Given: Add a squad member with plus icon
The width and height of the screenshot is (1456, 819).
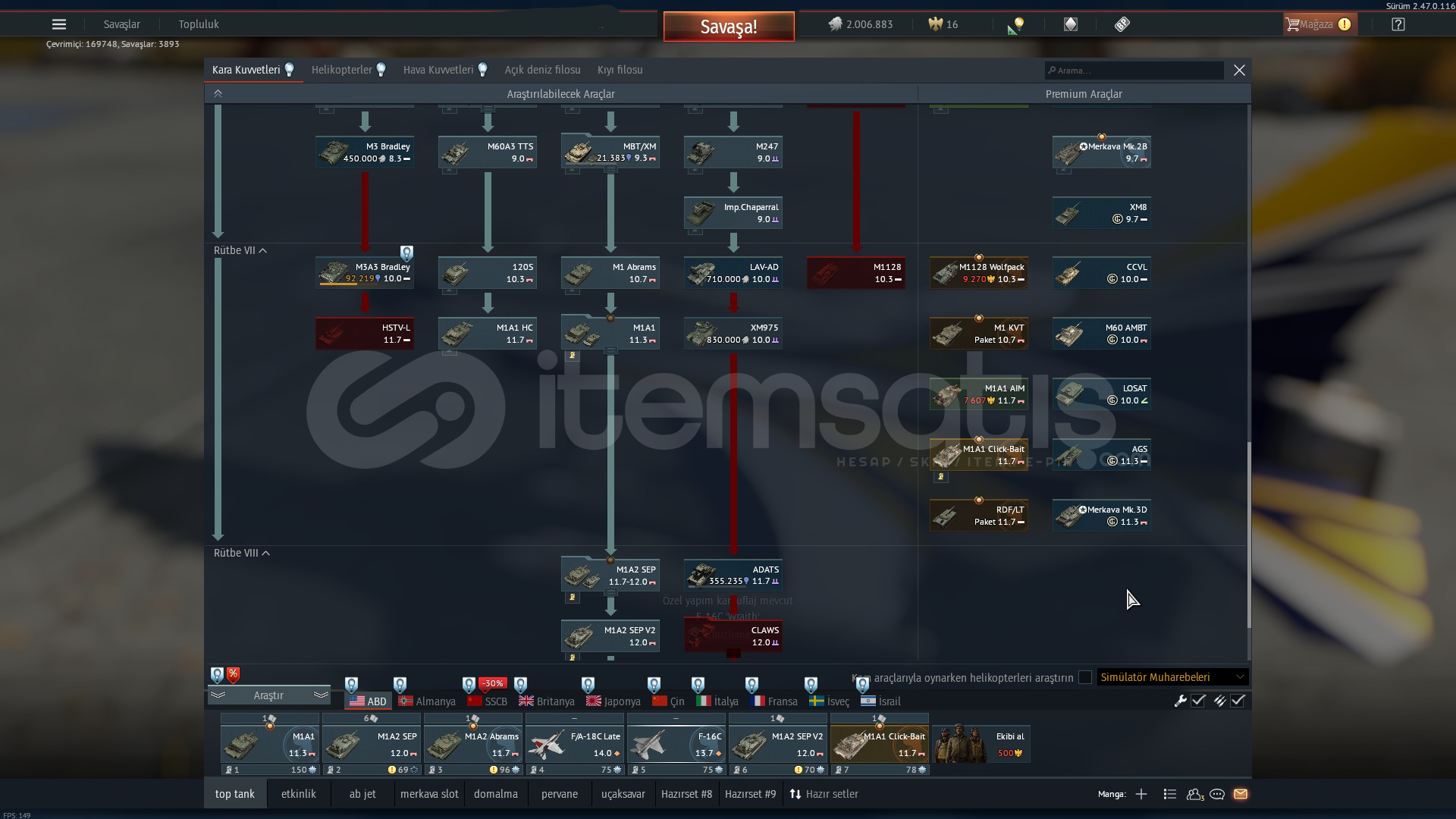Looking at the screenshot, I should pos(1141,794).
